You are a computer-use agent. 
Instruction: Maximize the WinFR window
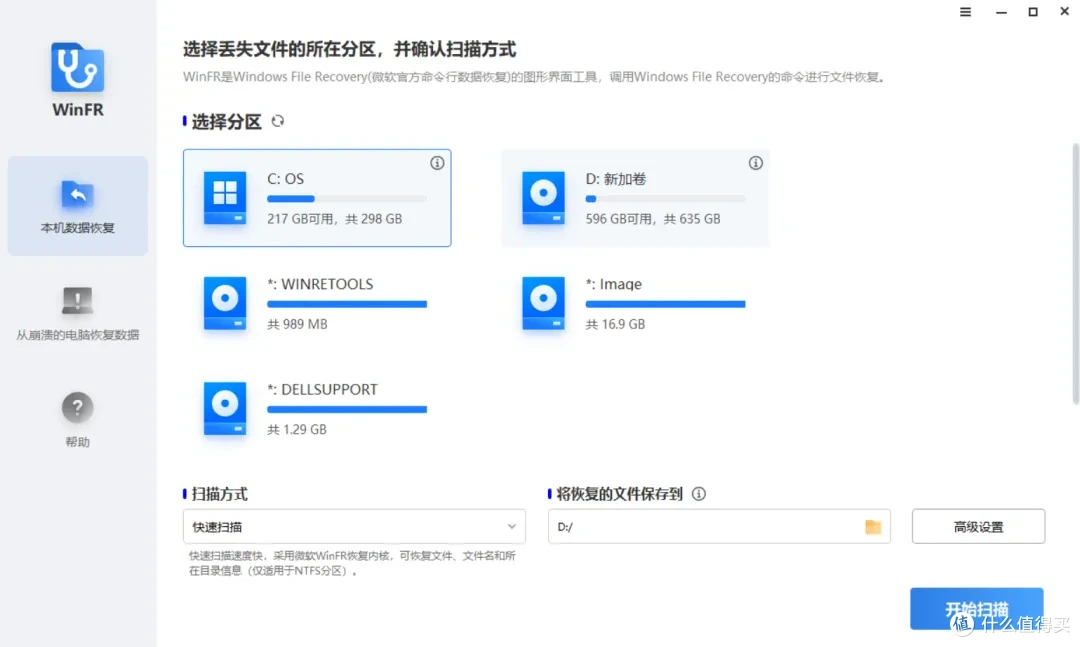click(1032, 12)
